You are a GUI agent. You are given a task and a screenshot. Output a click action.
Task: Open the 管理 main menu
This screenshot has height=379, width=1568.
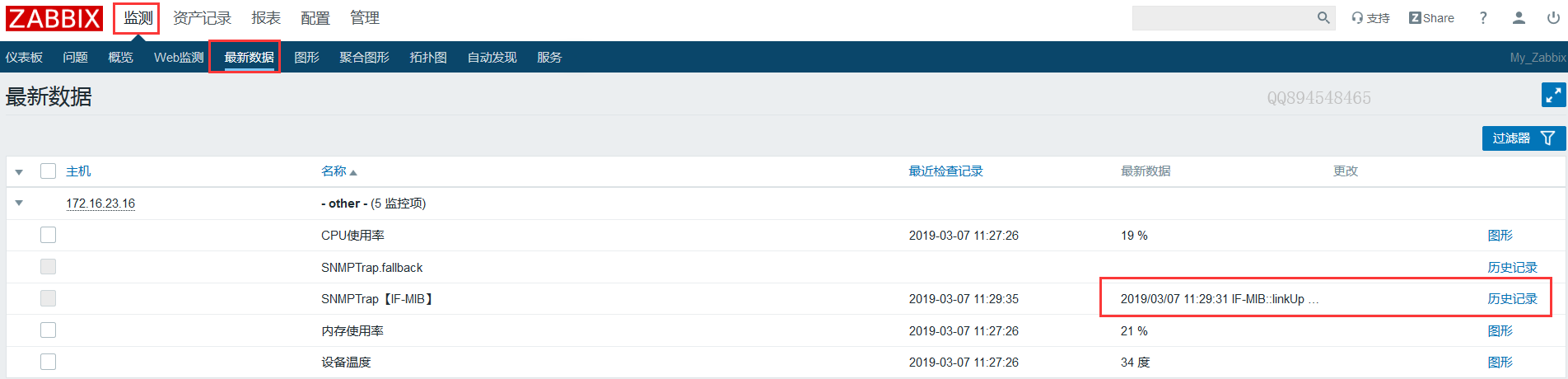(365, 18)
